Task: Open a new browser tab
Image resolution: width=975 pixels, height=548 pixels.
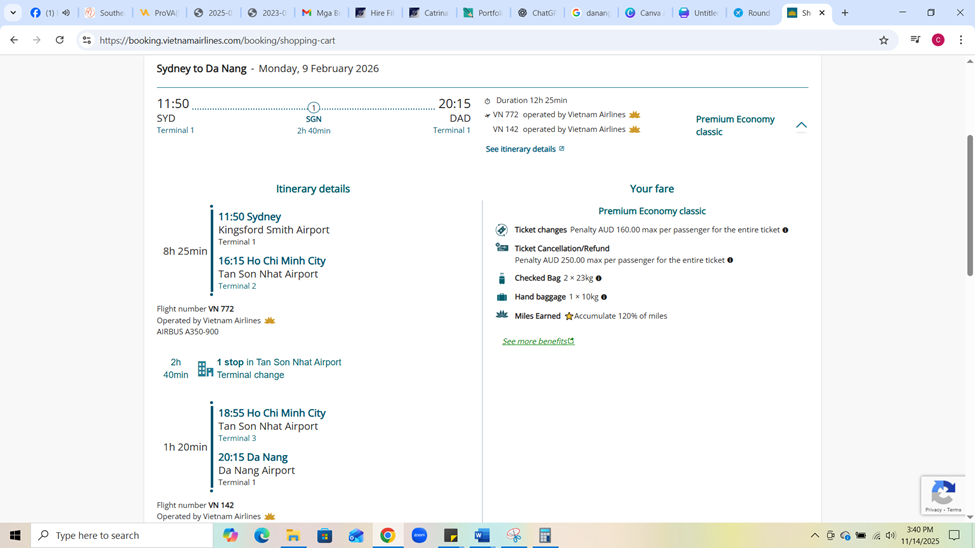Action: 844,12
